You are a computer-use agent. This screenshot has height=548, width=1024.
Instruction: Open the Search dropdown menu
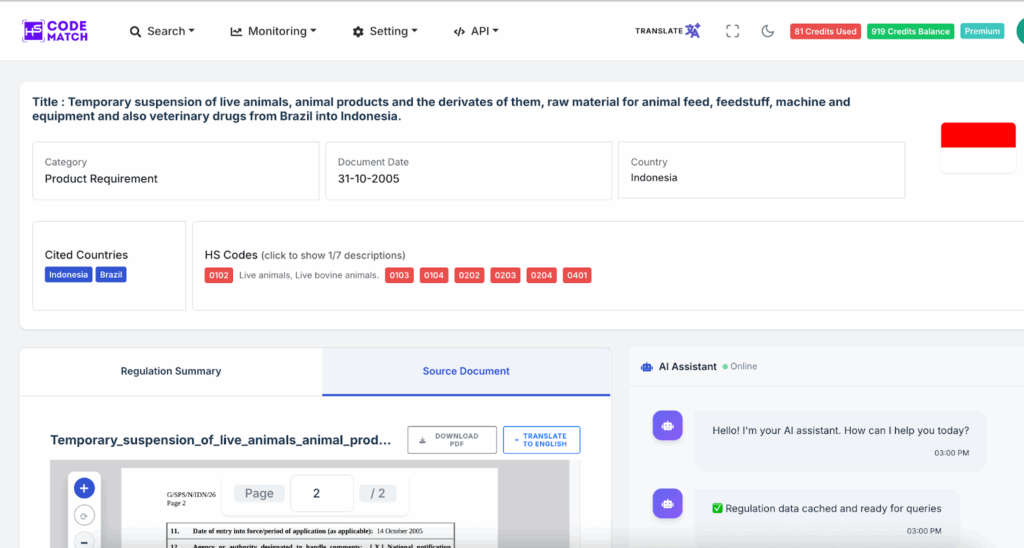[x=162, y=31]
